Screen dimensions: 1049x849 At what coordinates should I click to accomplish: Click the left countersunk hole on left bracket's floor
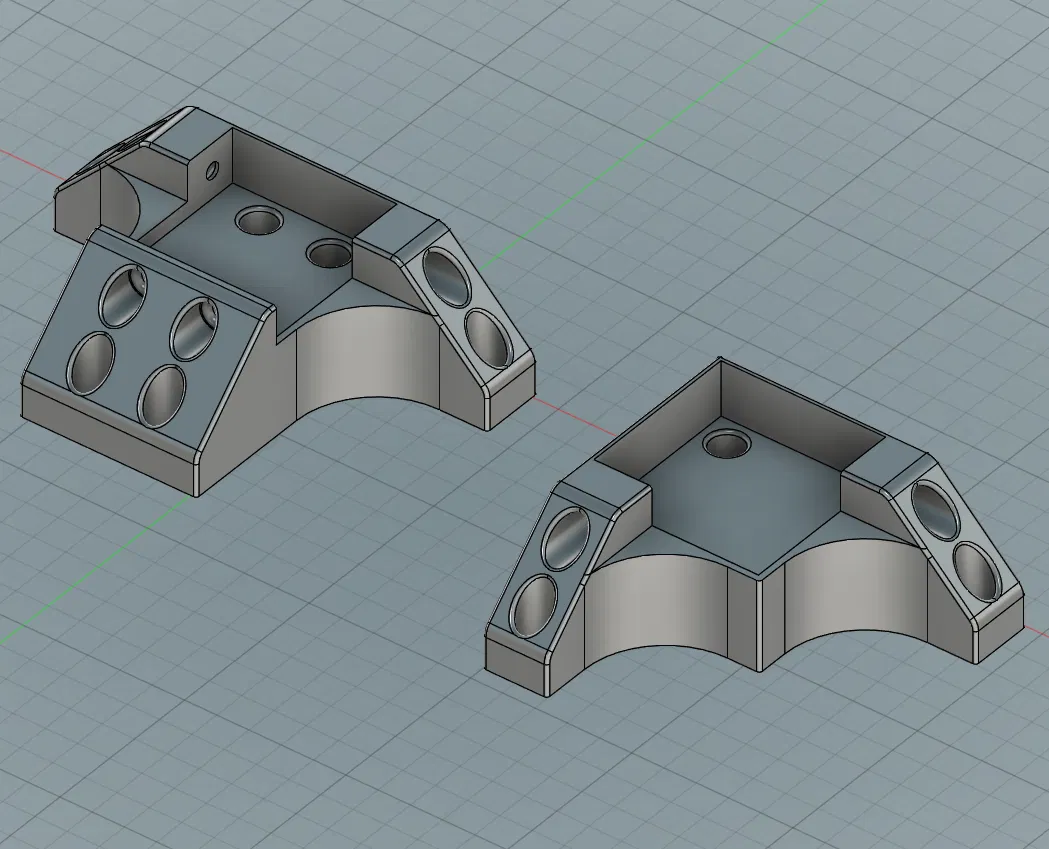point(258,220)
